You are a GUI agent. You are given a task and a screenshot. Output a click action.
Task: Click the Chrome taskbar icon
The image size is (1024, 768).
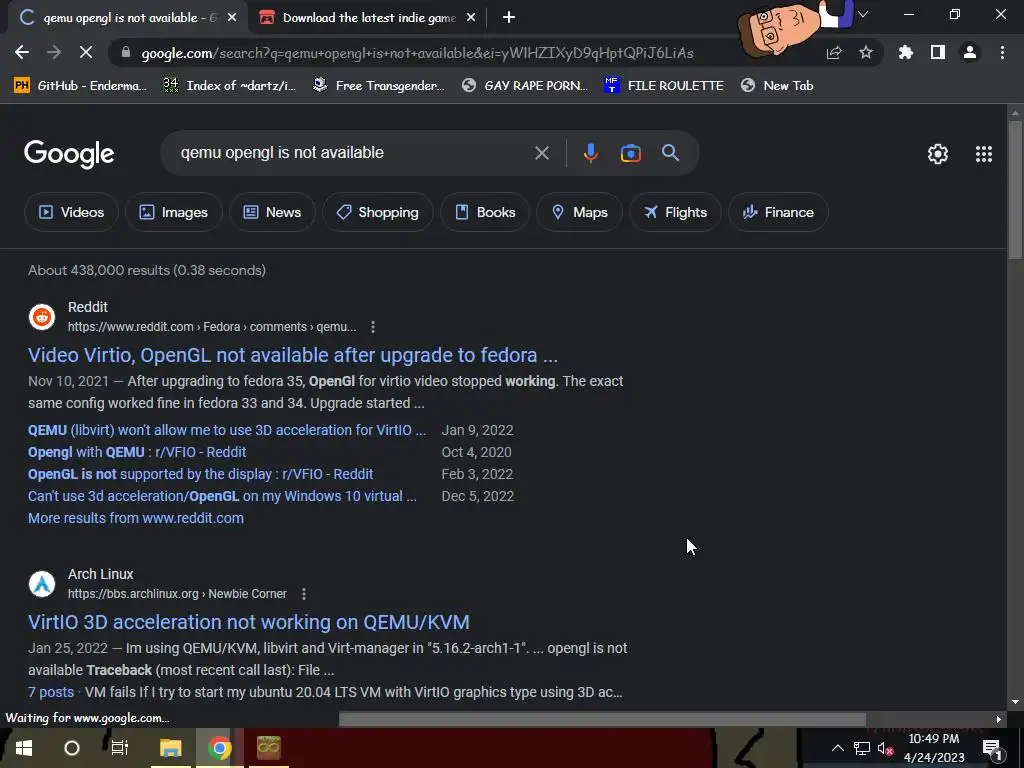tap(219, 748)
